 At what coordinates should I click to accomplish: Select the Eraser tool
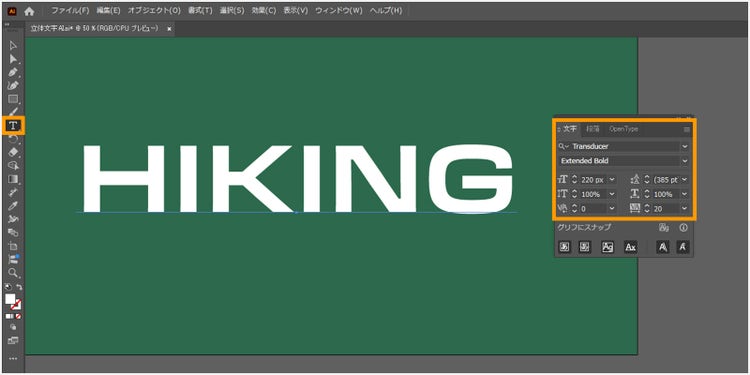click(13, 152)
